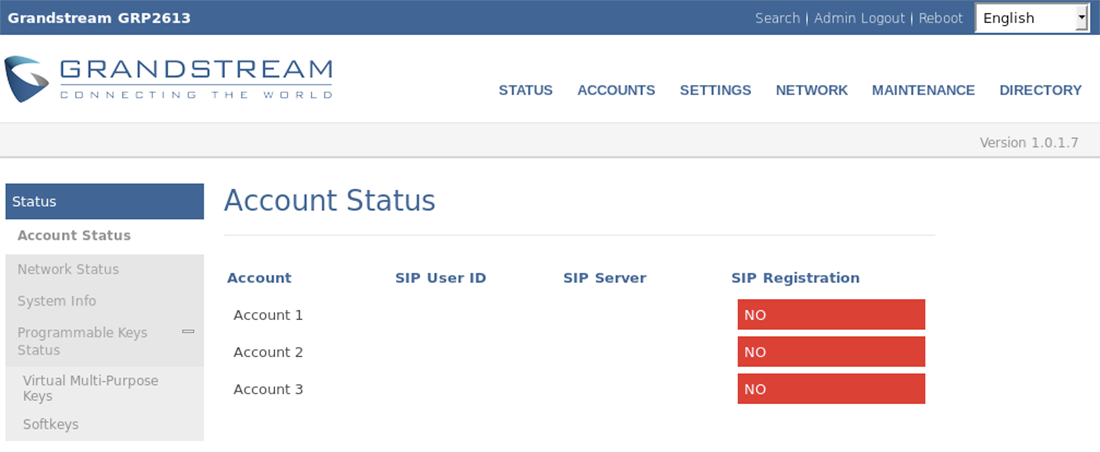Open the NETWORK menu

tap(812, 90)
